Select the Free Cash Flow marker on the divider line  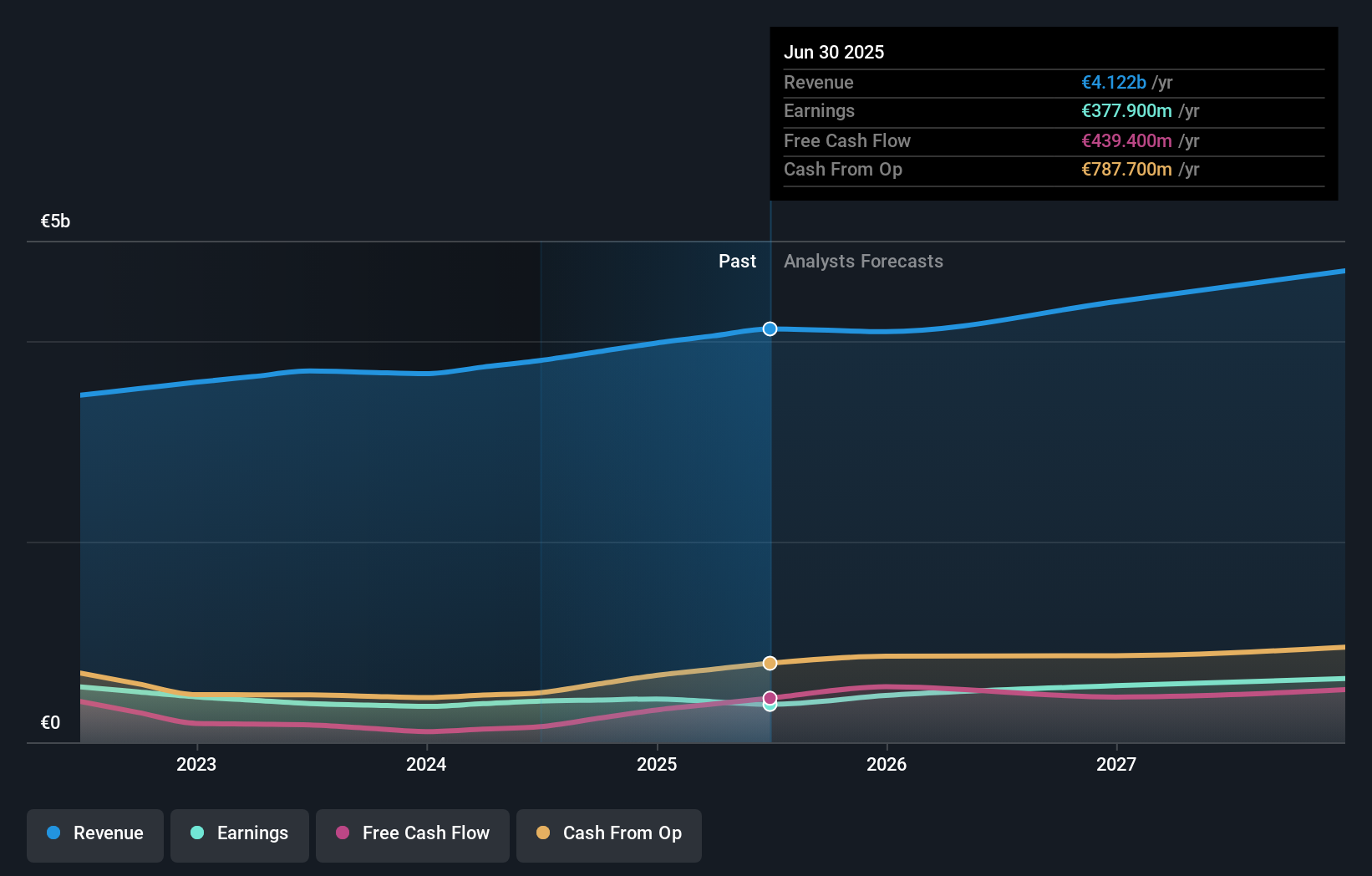point(769,698)
